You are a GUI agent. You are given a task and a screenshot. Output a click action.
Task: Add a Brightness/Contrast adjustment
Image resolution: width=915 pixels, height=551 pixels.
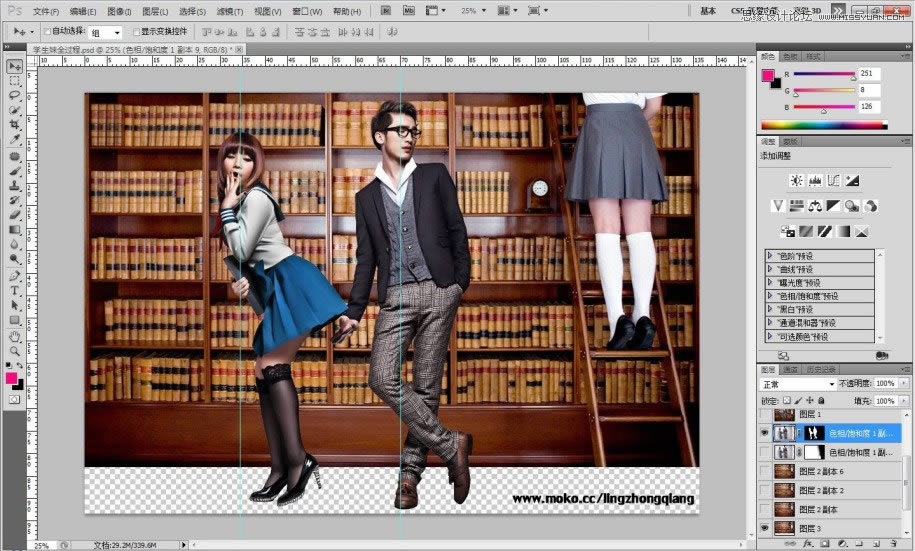point(796,181)
